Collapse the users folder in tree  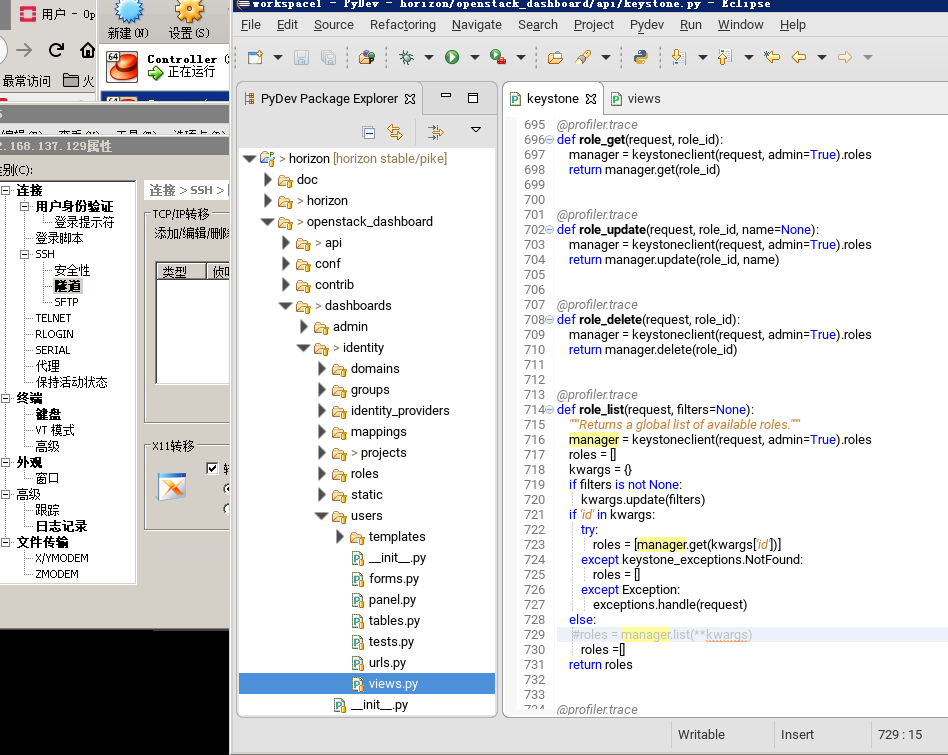[322, 516]
